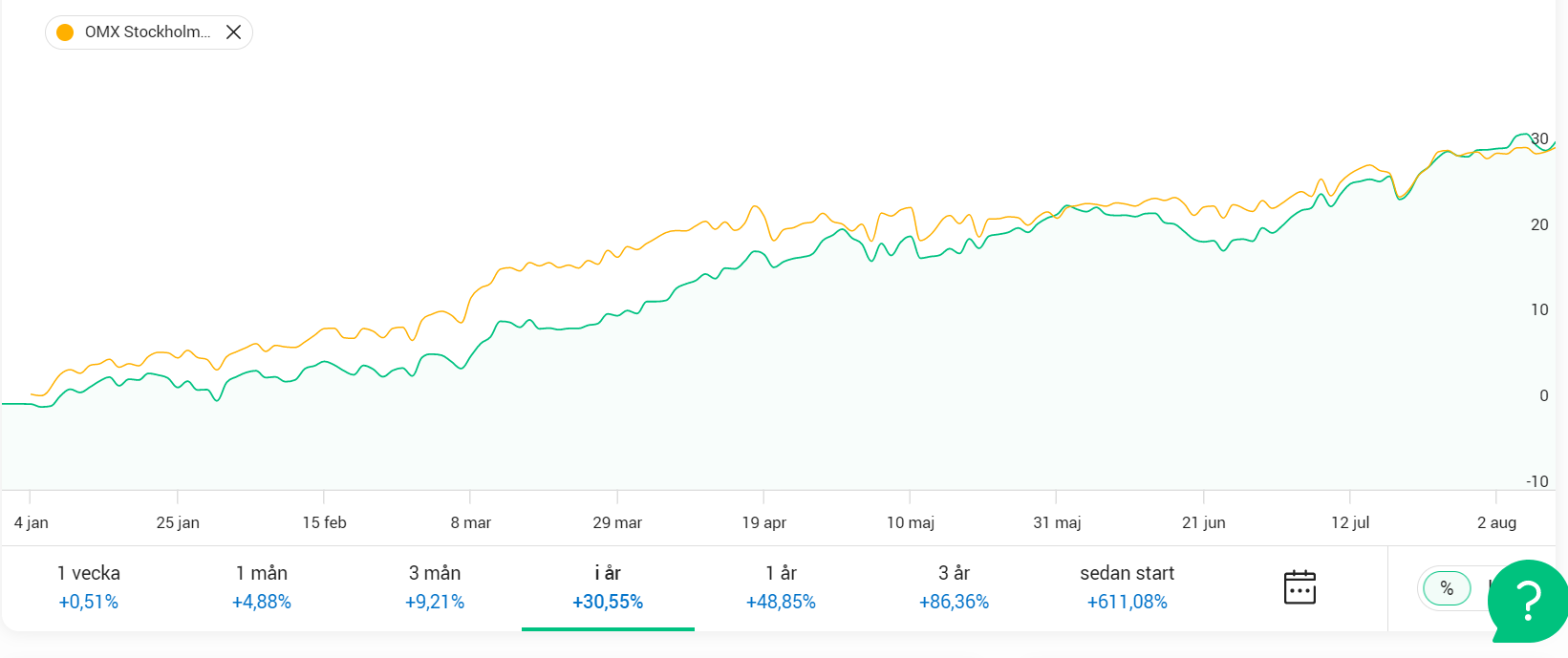Click the +611,08% return value
The width and height of the screenshot is (1568, 658).
[1127, 602]
